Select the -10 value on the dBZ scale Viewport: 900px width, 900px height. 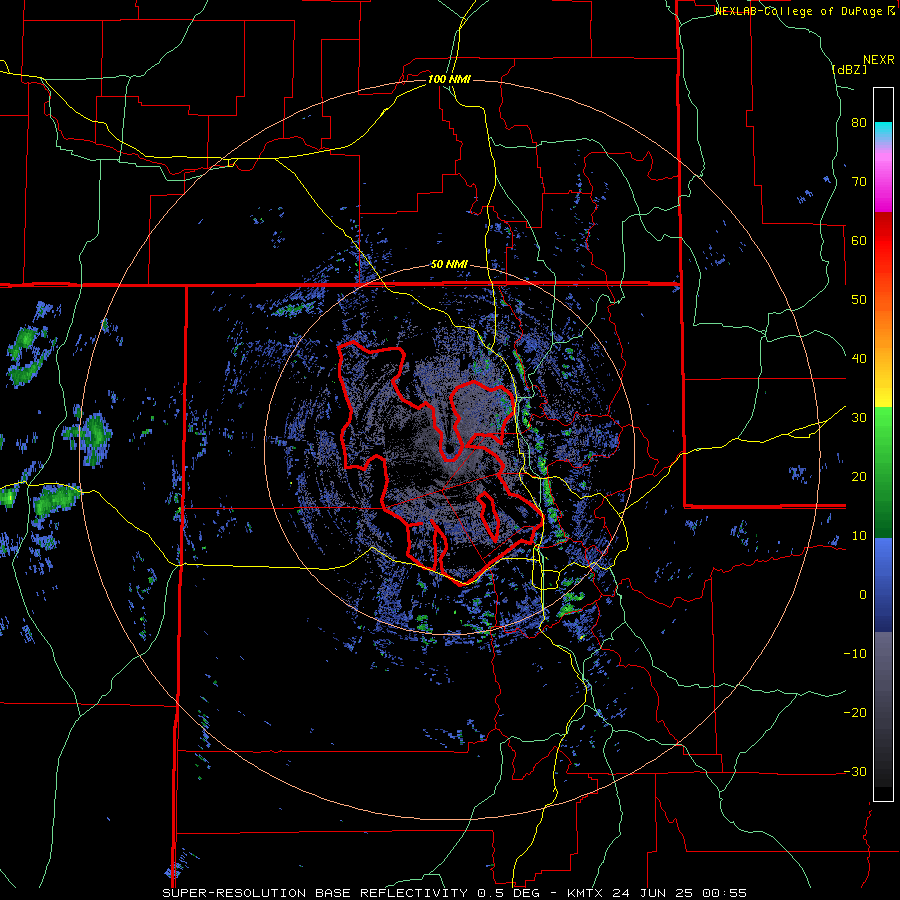point(855,654)
